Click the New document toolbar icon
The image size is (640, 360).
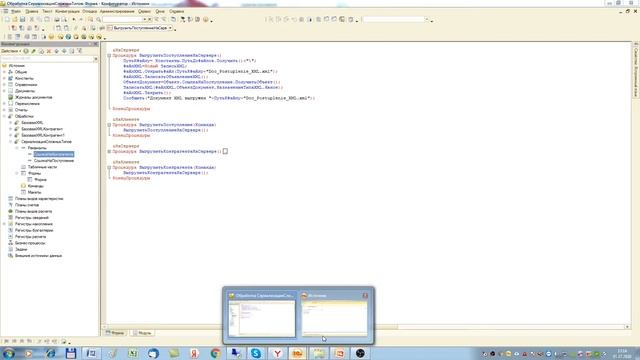point(7,19)
